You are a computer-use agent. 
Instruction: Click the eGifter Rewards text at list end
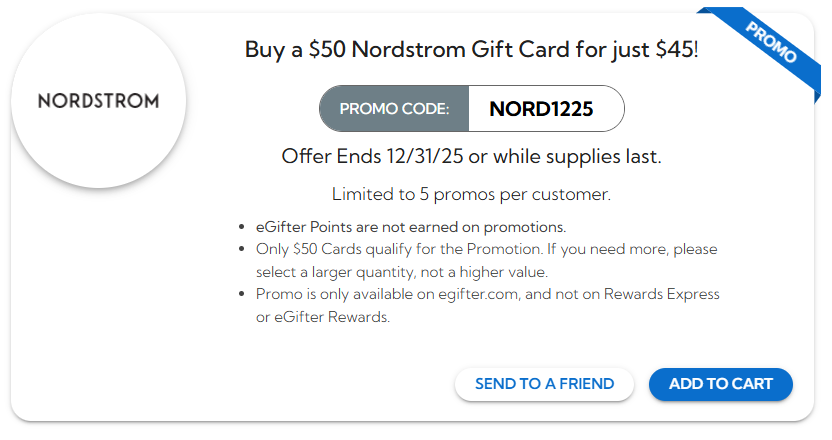(331, 317)
